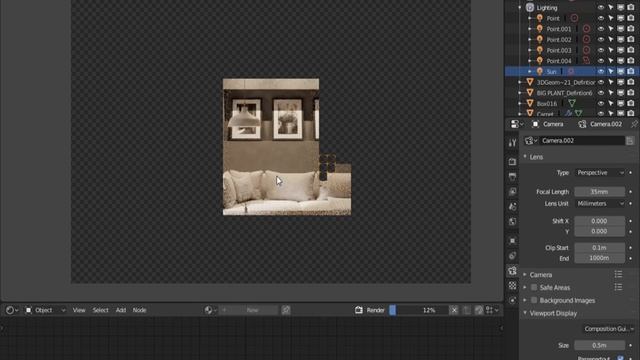Click the Box016 mesh data triangle icon
640x360 pixels.
pyautogui.click(x=572, y=103)
